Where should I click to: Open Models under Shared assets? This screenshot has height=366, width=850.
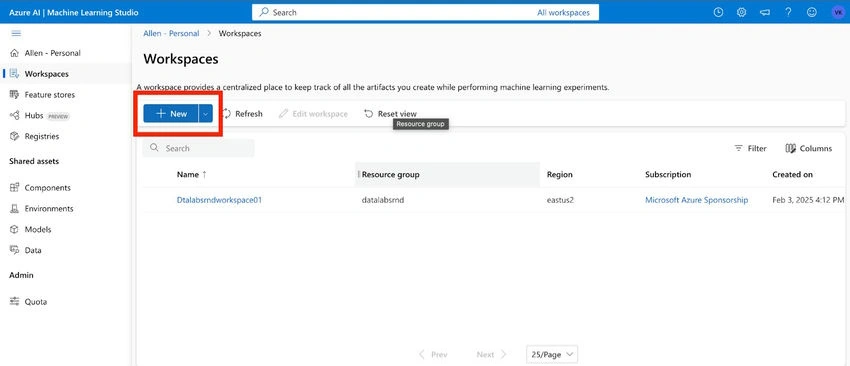(x=37, y=229)
